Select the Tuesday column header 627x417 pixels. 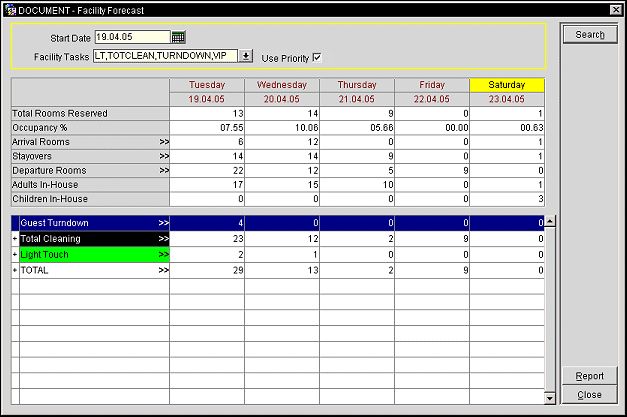(207, 85)
